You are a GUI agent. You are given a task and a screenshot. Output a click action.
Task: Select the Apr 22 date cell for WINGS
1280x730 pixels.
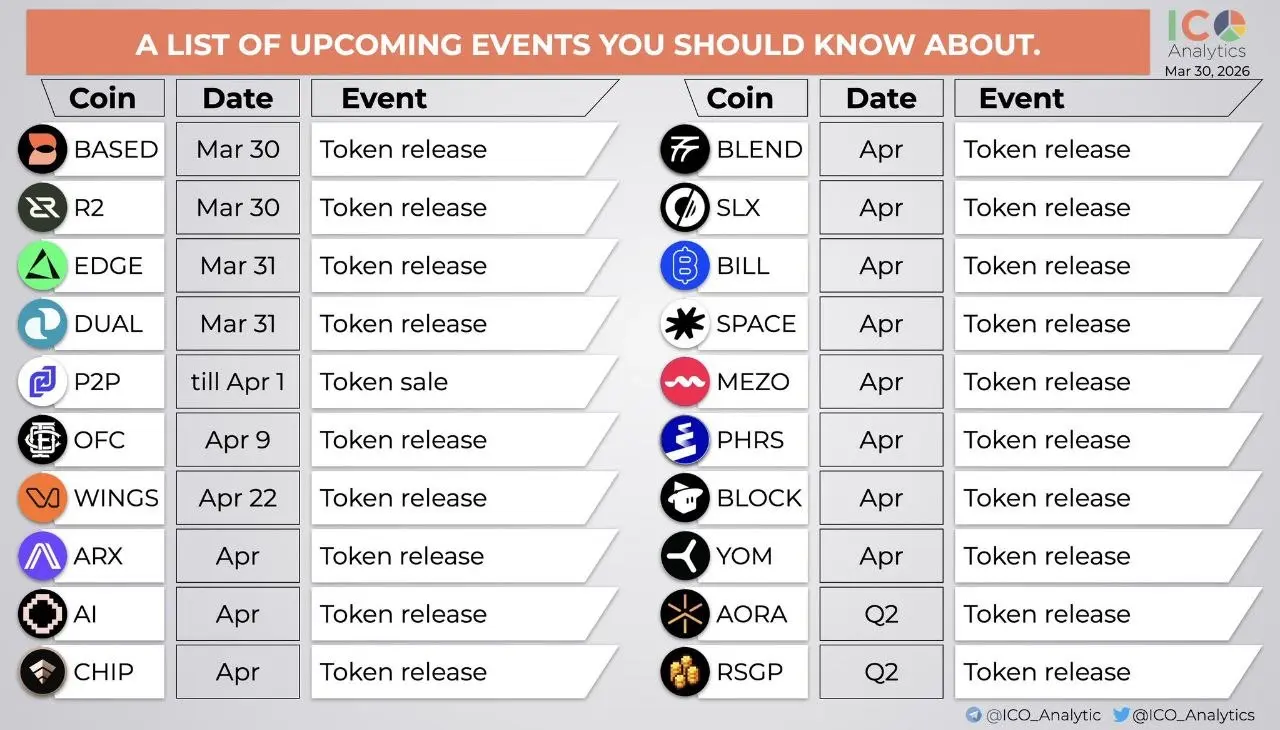tap(238, 497)
